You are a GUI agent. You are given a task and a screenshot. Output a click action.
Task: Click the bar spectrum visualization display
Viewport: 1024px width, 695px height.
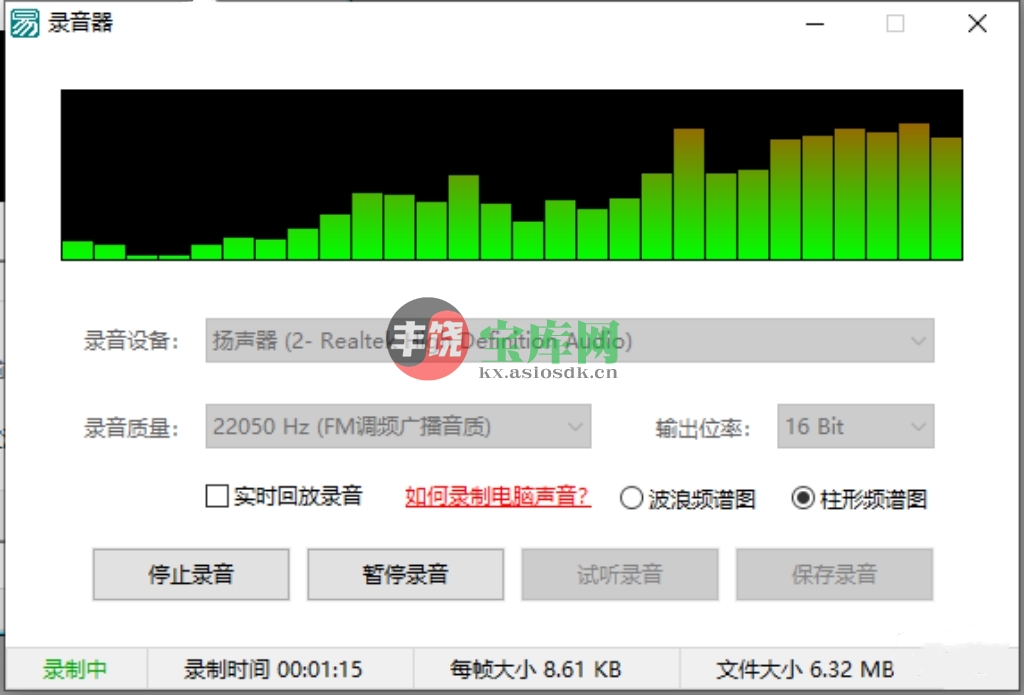[x=512, y=175]
